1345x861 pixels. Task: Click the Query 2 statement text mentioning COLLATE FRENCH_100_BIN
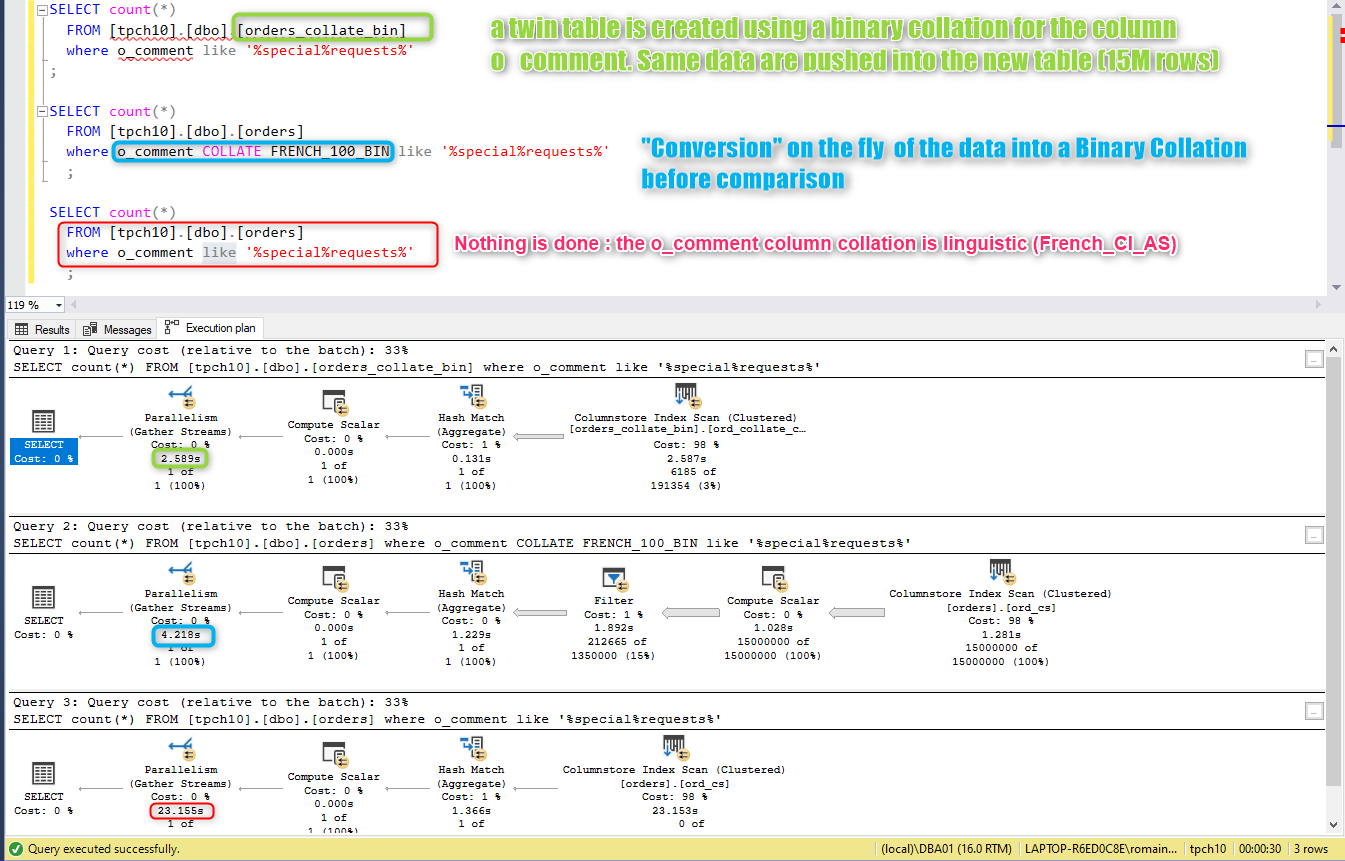coord(463,543)
